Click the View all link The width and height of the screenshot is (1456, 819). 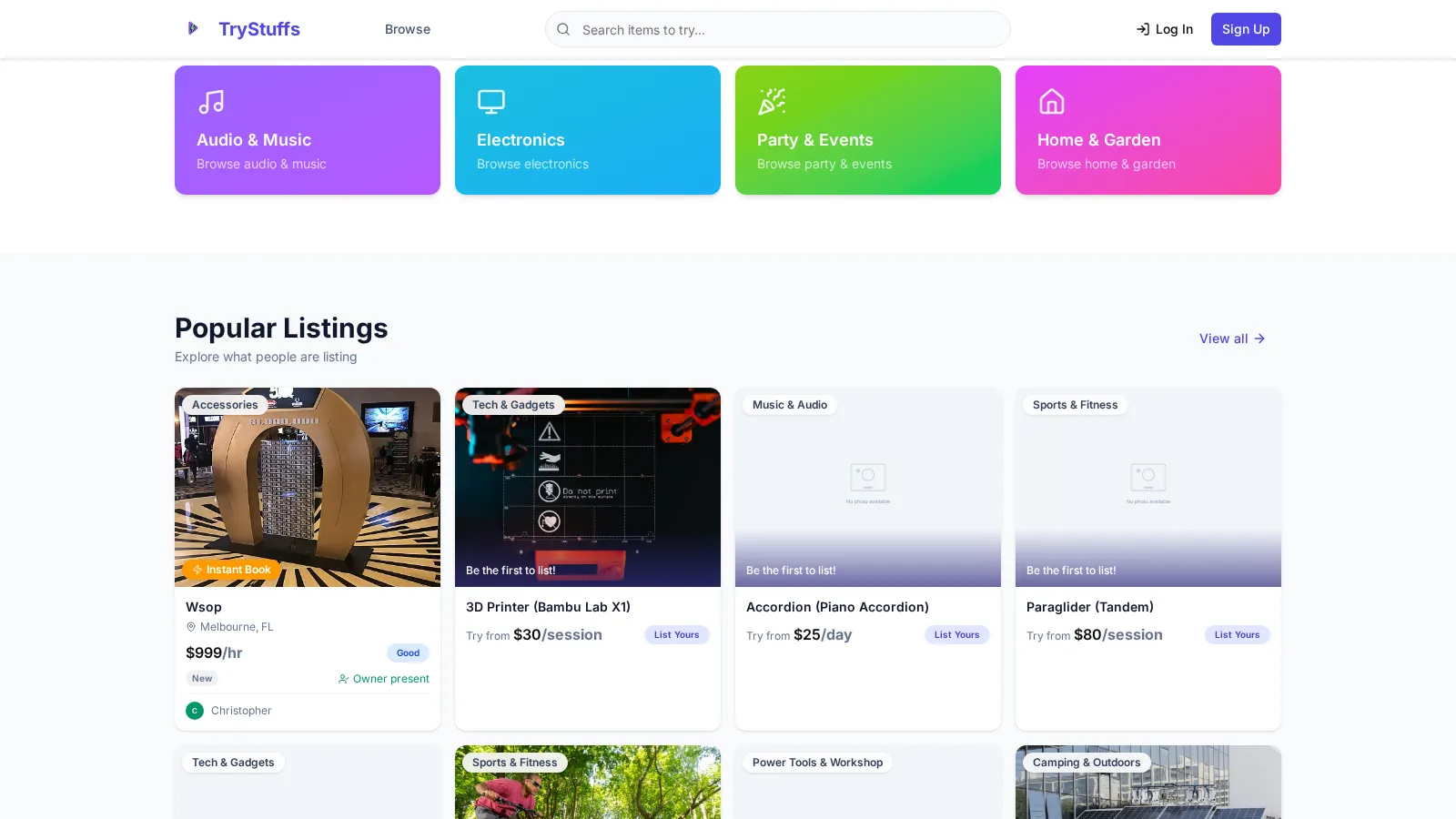coord(1232,339)
